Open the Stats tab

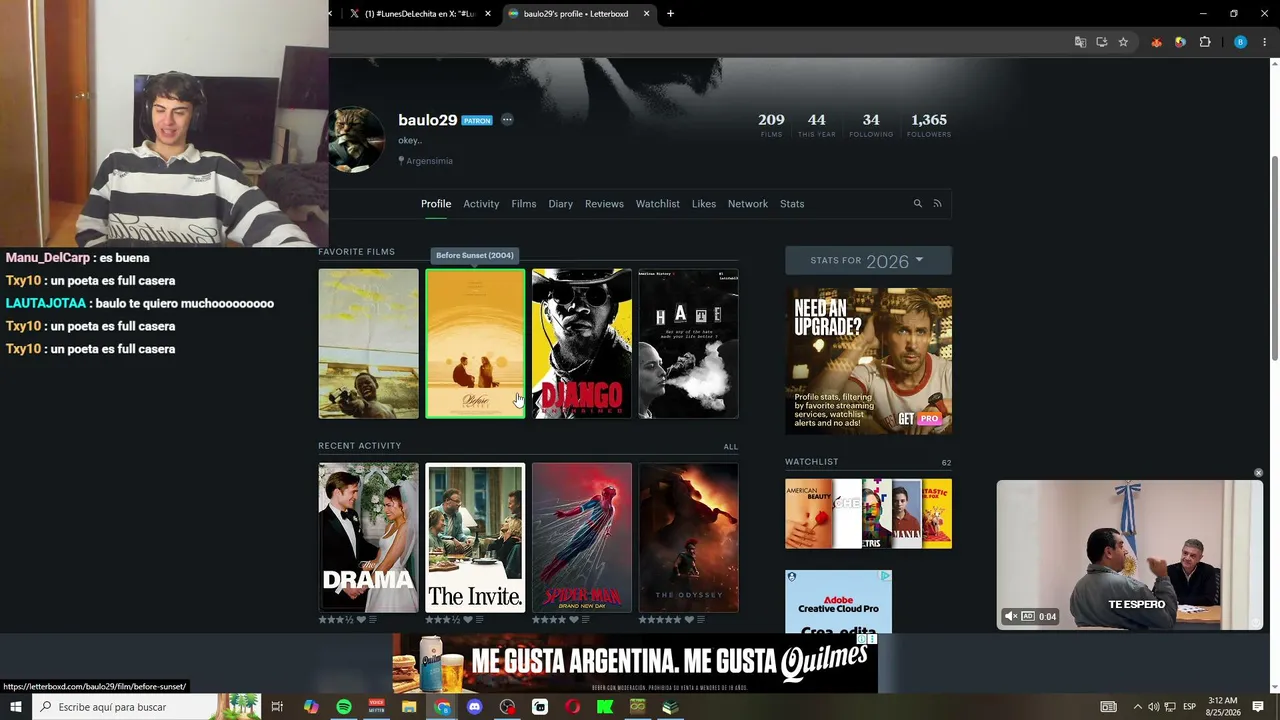792,204
